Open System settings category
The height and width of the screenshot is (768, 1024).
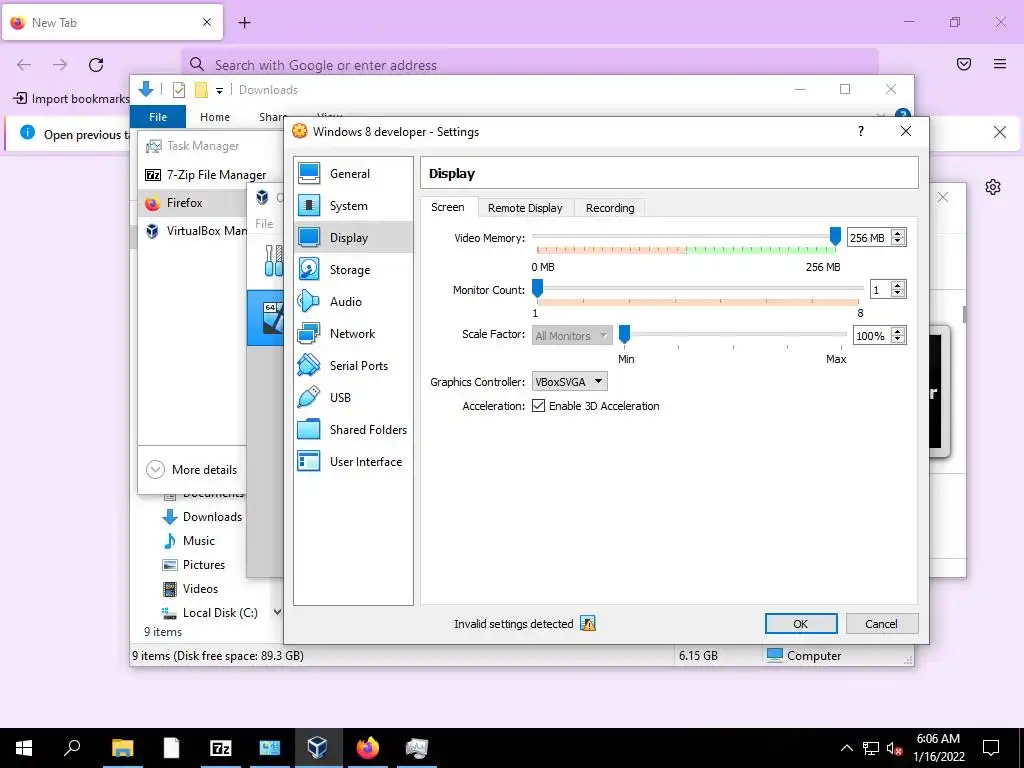point(353,206)
